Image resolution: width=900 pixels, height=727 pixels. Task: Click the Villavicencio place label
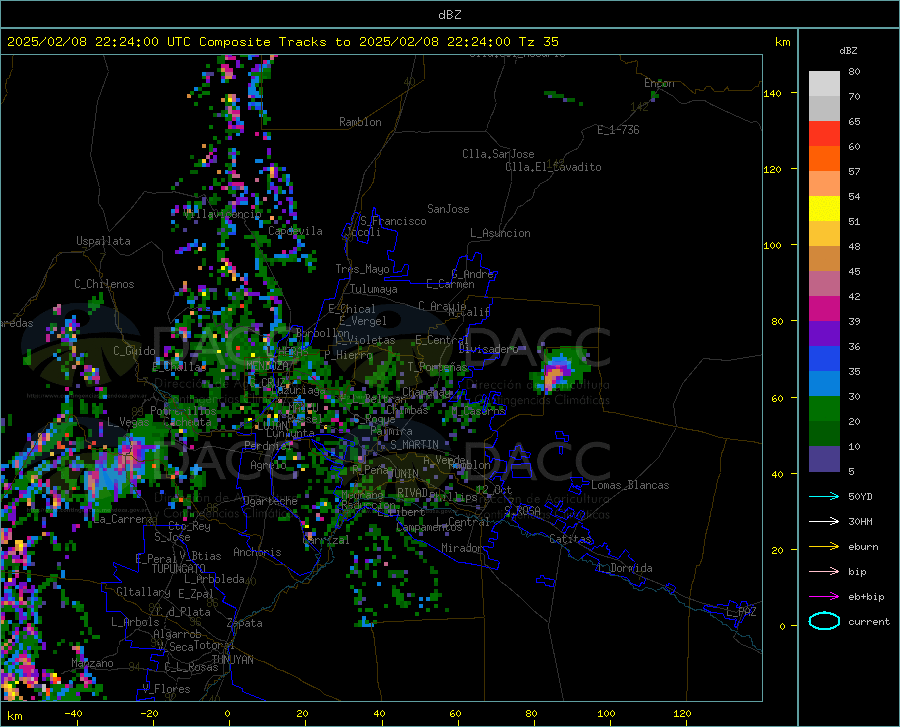coord(223,214)
